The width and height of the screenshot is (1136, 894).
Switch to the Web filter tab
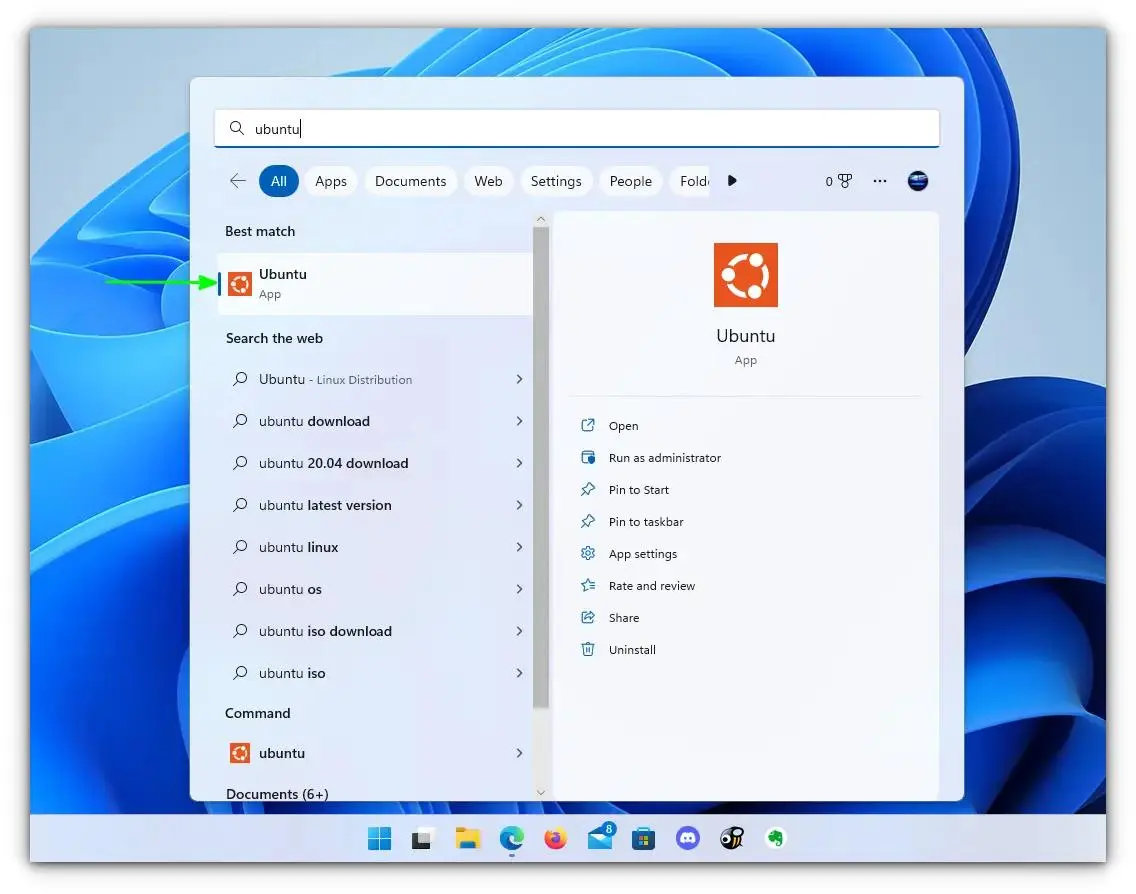click(488, 181)
